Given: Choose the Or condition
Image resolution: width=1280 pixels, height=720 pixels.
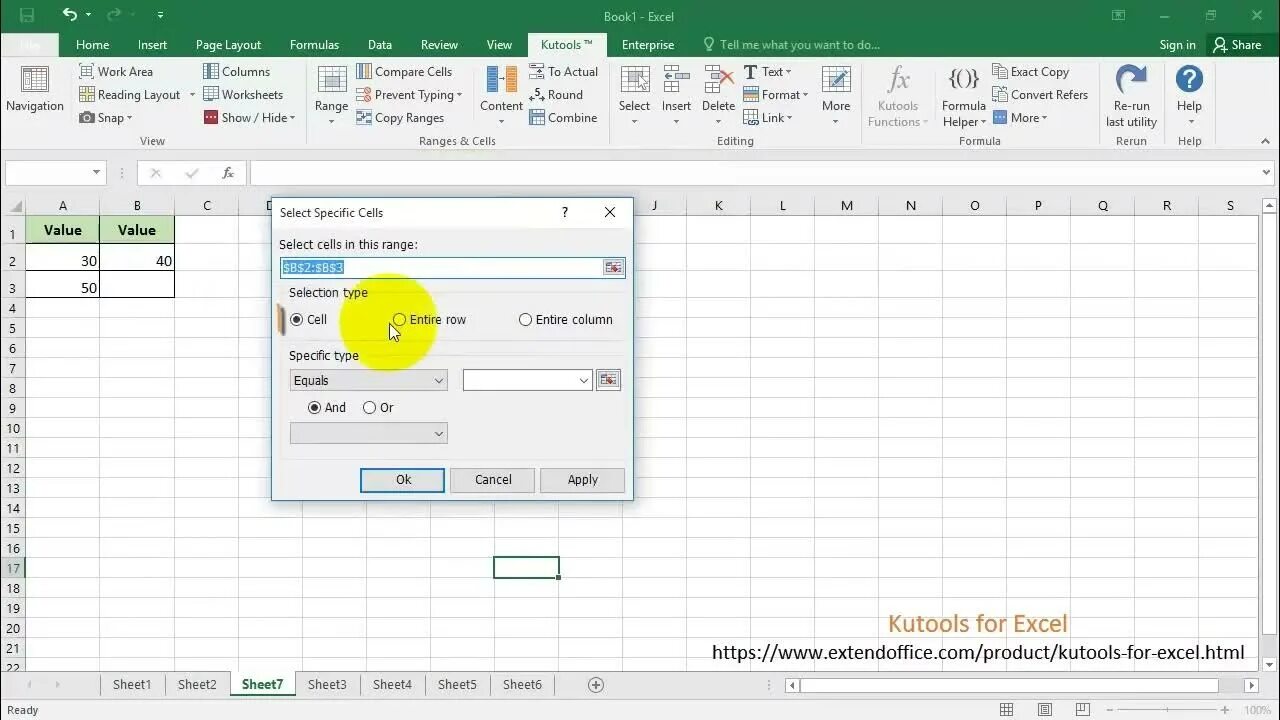Looking at the screenshot, I should tap(378, 408).
